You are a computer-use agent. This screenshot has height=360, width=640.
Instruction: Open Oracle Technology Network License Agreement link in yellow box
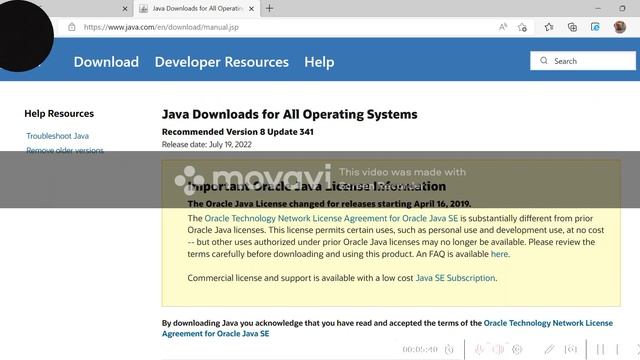click(x=331, y=218)
